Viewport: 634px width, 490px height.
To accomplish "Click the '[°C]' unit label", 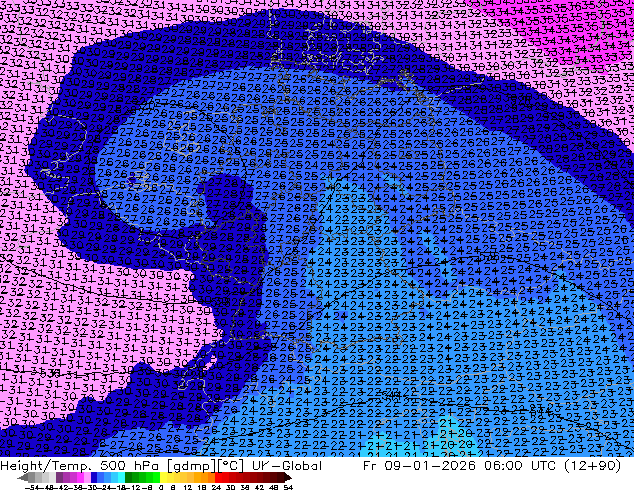I will point(231,466).
